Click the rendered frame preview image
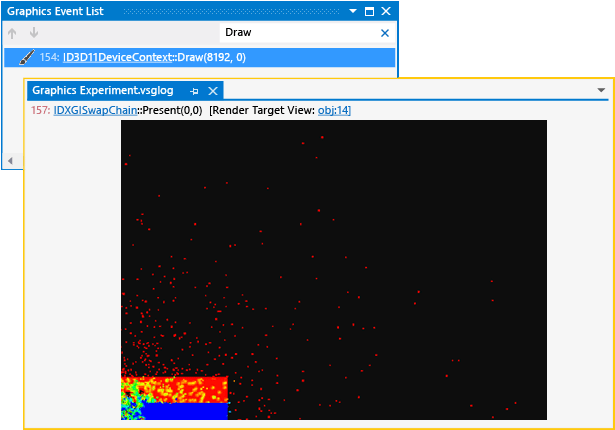 334,270
